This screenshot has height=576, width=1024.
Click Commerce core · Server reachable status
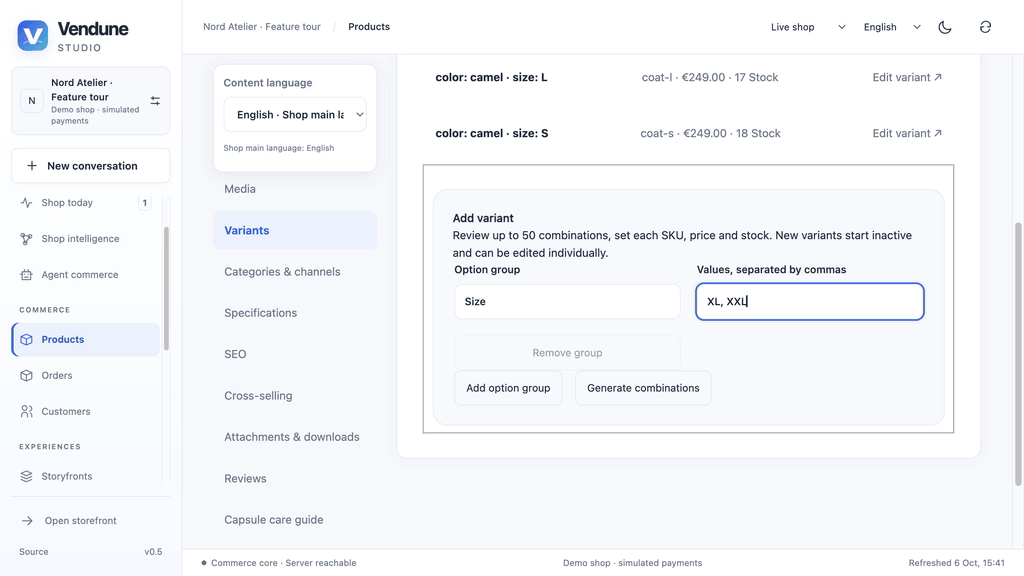point(279,563)
